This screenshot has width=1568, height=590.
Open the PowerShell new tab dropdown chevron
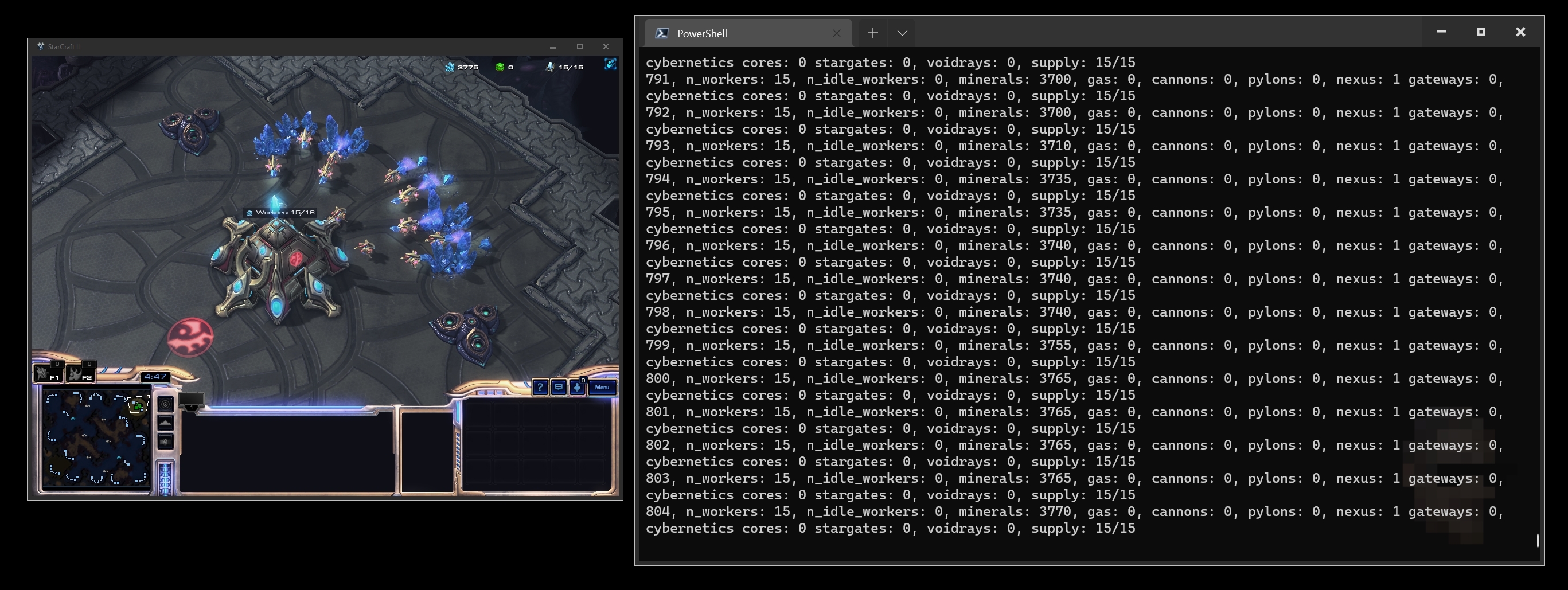point(902,33)
